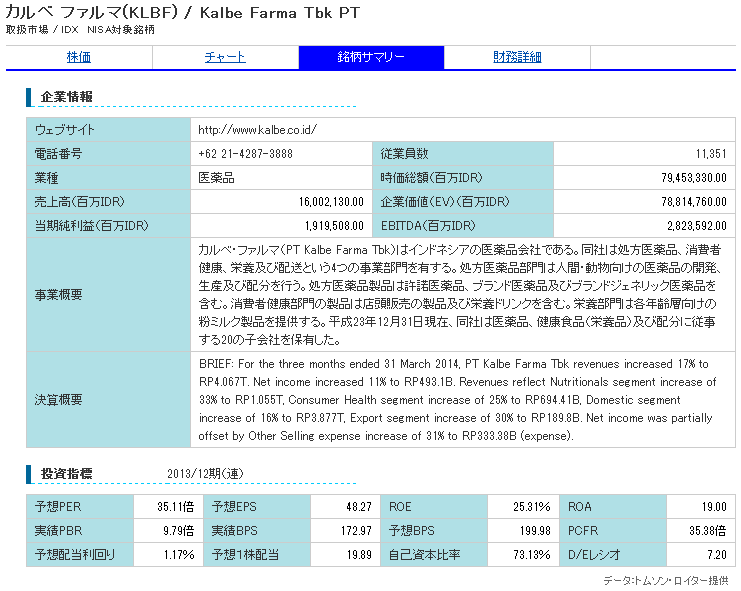Click the PCFR value 35.38倍
Viewport: 741px width, 591px height.
click(707, 531)
